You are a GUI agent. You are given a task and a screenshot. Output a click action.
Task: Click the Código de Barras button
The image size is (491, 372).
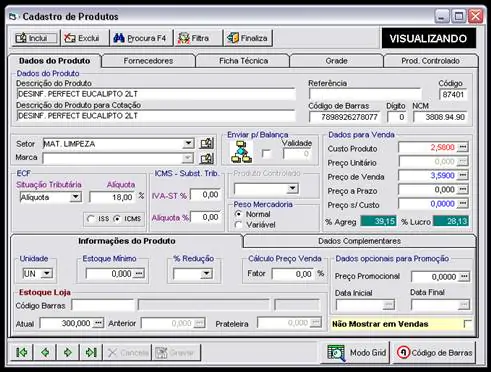pyautogui.click(x=434, y=352)
